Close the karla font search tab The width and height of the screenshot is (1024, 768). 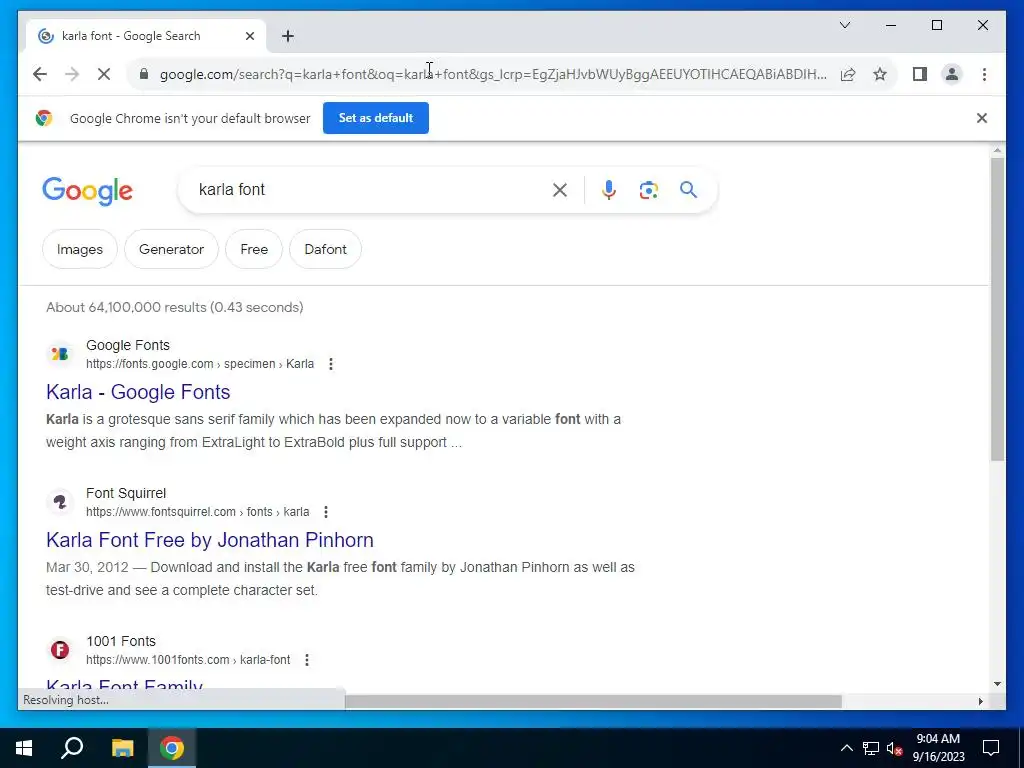(x=249, y=36)
